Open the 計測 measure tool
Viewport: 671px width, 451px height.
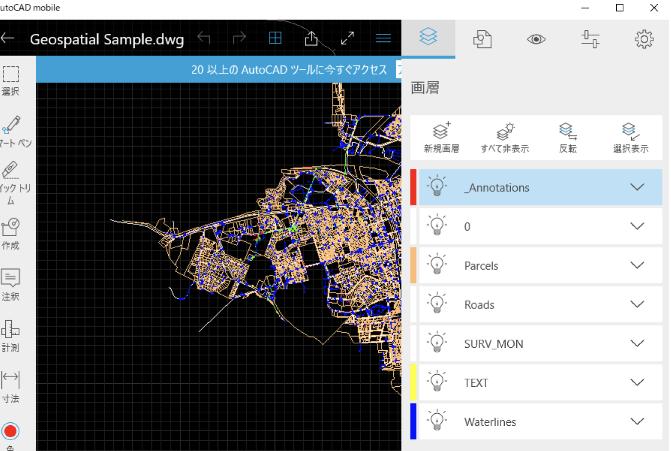click(x=11, y=336)
